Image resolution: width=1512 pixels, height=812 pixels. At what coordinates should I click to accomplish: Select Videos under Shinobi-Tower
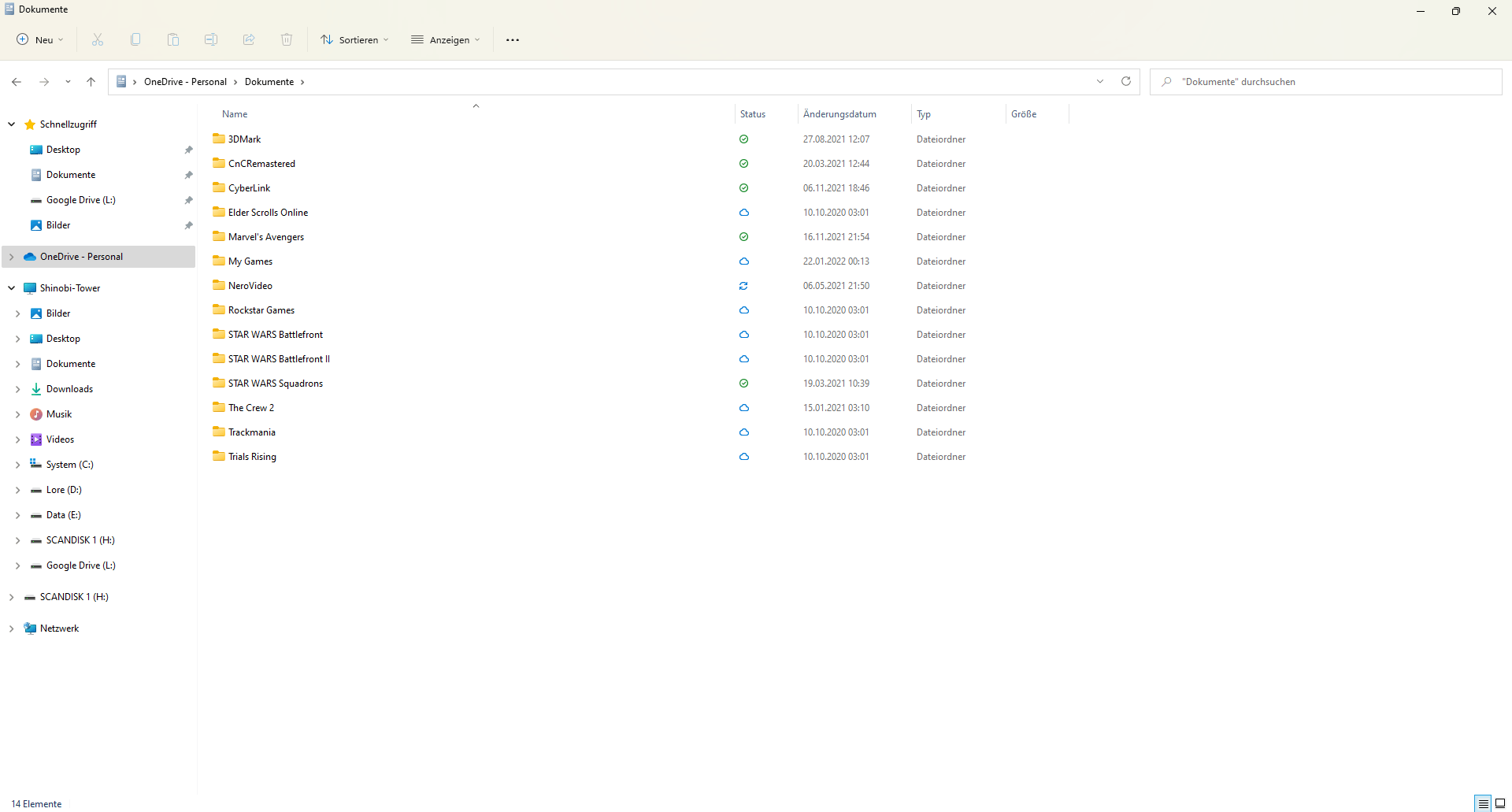[60, 439]
